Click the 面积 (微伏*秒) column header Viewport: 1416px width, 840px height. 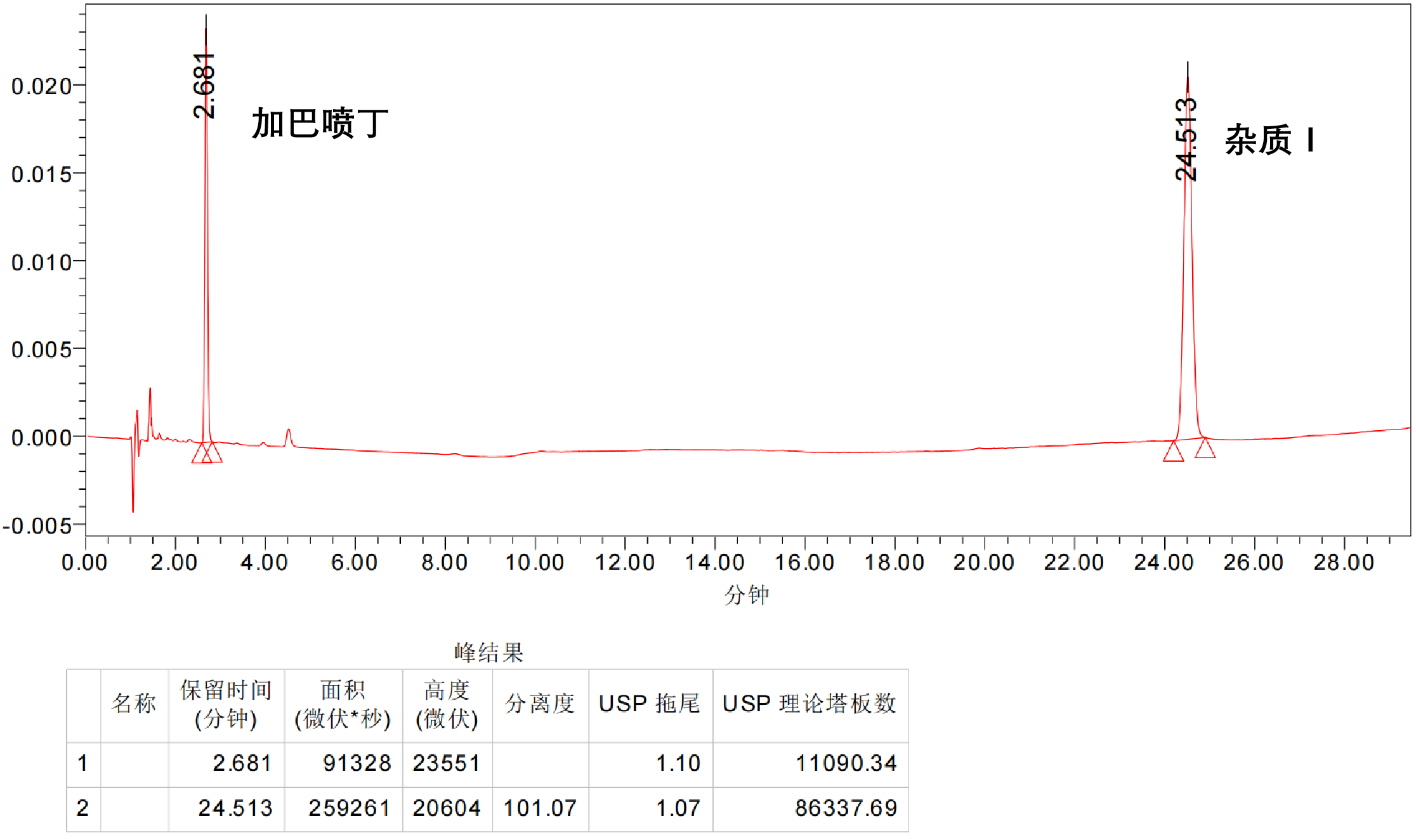(x=343, y=705)
